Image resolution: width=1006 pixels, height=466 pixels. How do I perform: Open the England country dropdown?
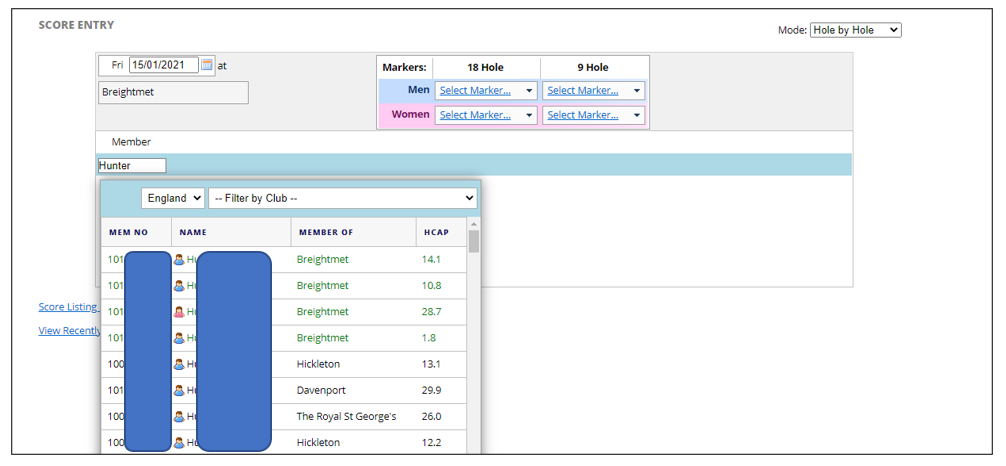pos(173,198)
